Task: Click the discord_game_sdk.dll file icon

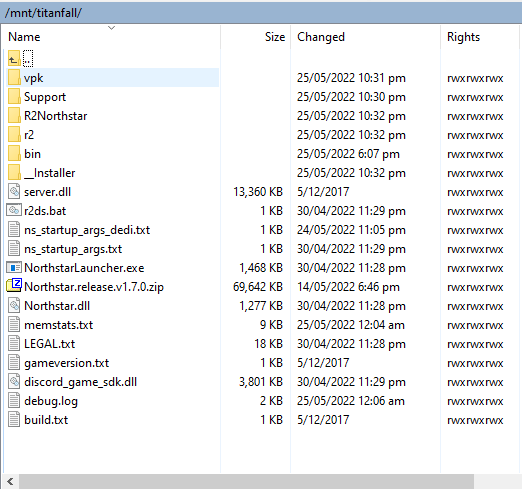Action: point(14,382)
